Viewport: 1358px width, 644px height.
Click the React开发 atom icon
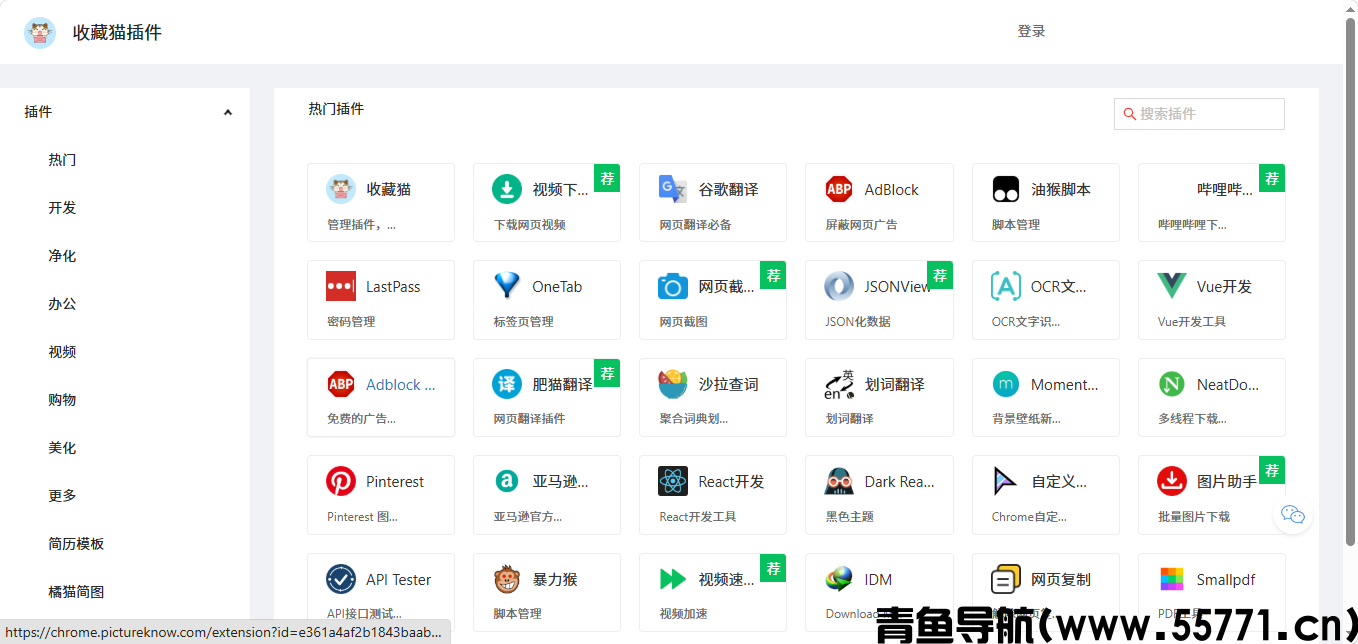click(x=673, y=481)
